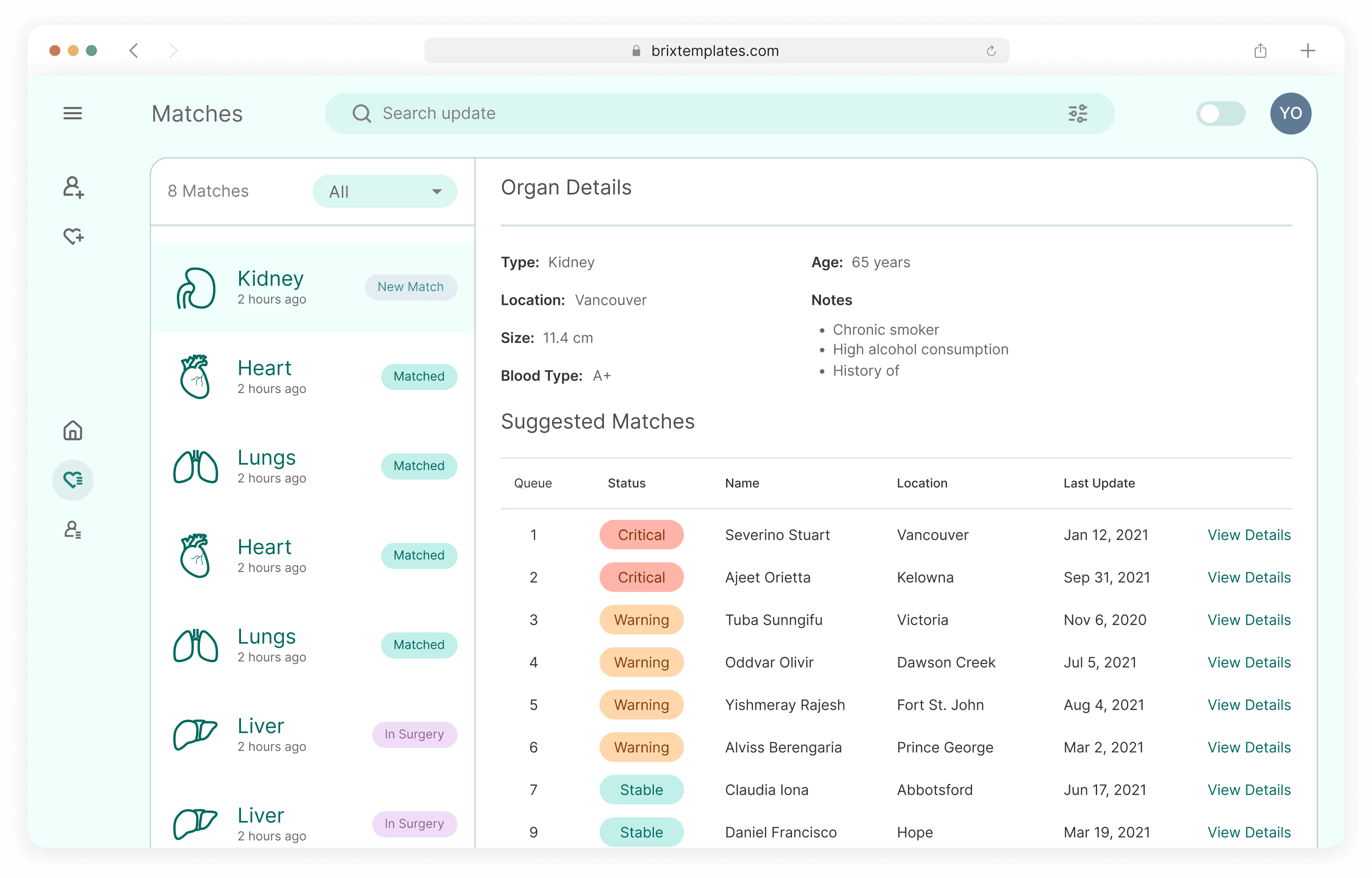Click the first Liver organ icon
Screen dimensions: 1372x878
click(x=195, y=734)
